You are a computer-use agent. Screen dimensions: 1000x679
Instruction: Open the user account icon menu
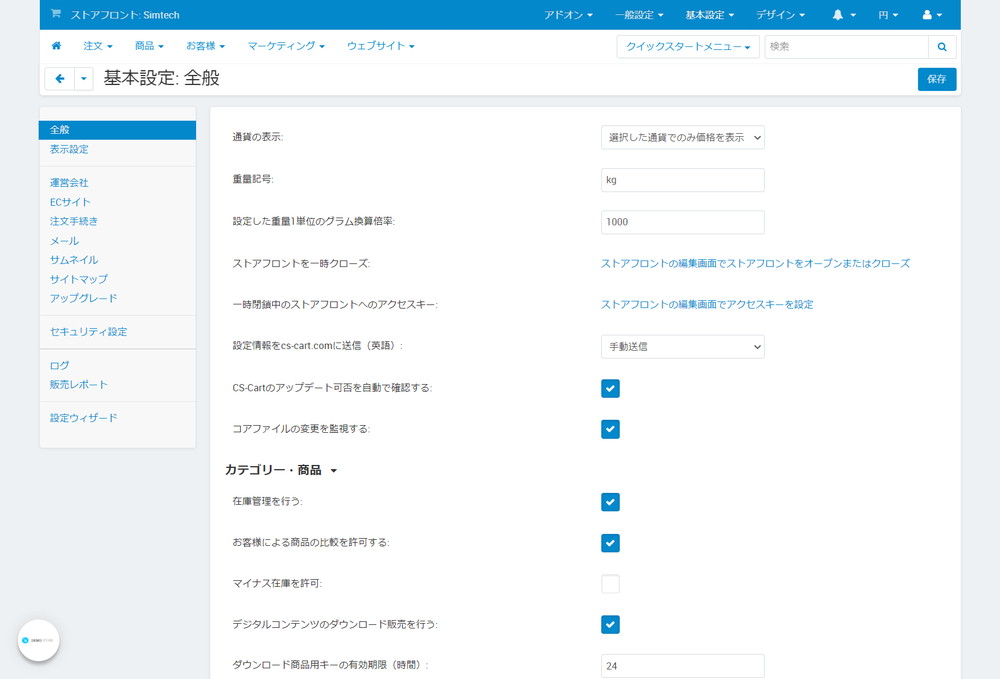[x=932, y=15]
